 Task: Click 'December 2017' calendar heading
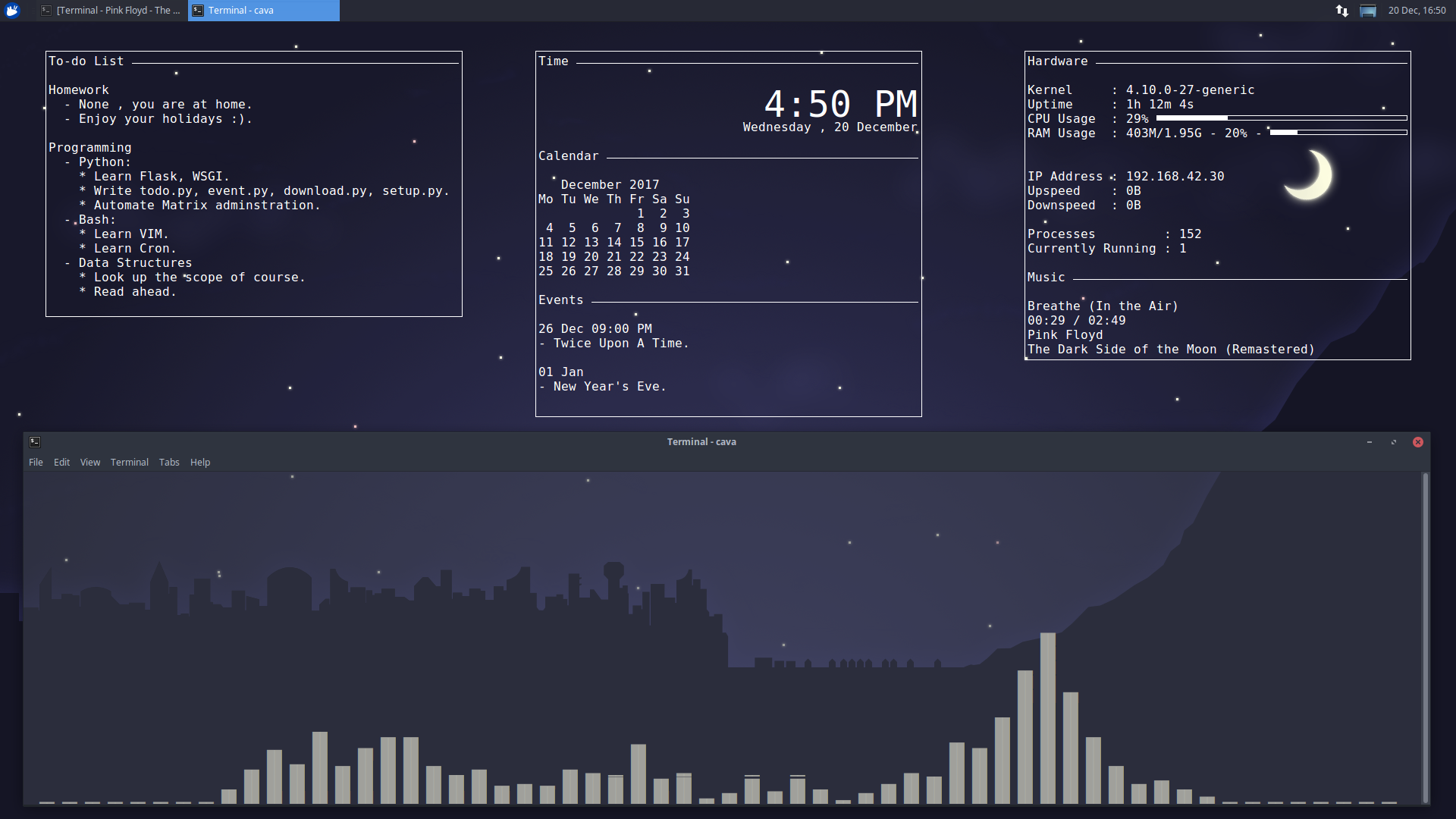click(610, 185)
